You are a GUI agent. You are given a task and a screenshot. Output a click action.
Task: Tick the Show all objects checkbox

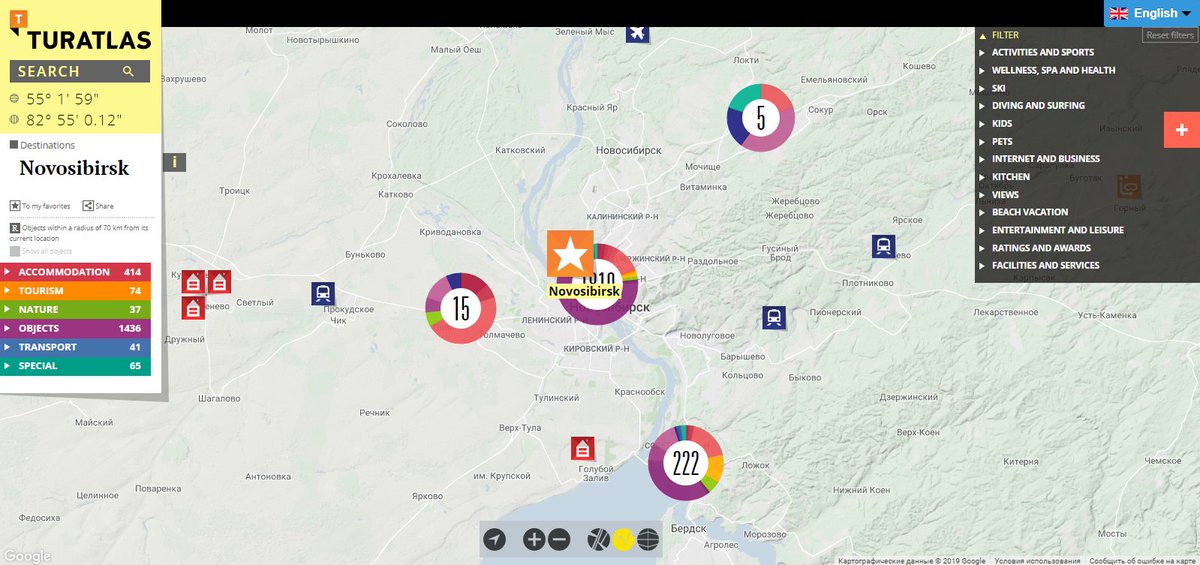[14, 251]
